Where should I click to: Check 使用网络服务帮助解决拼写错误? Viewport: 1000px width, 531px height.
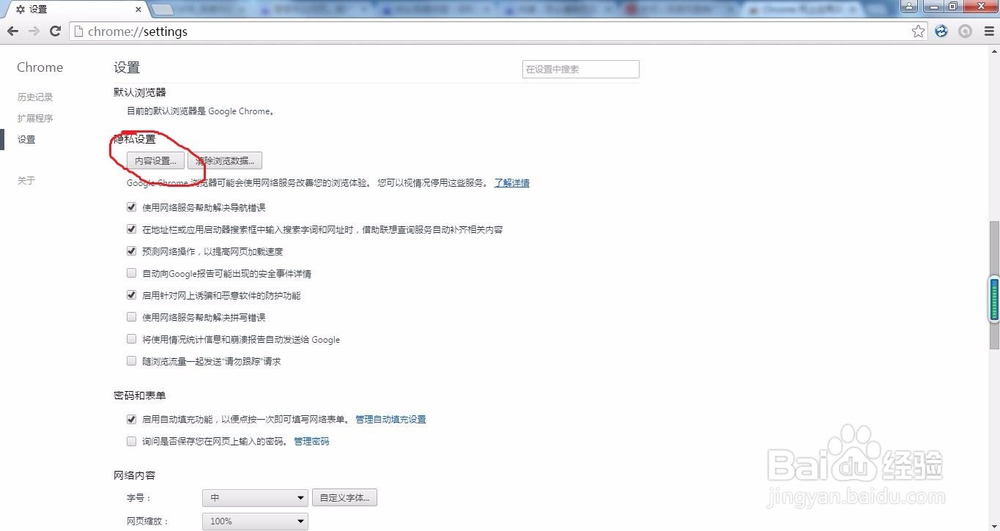coord(131,317)
